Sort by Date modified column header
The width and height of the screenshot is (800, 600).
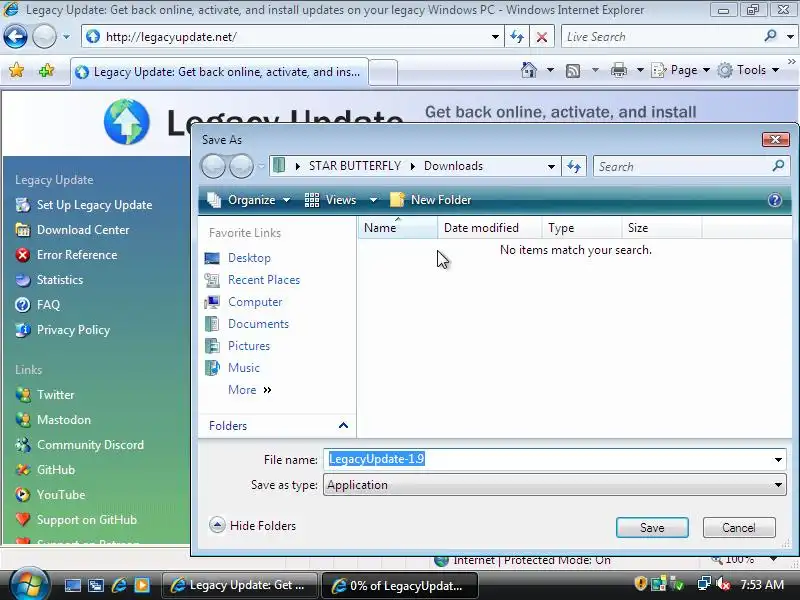pos(490,228)
